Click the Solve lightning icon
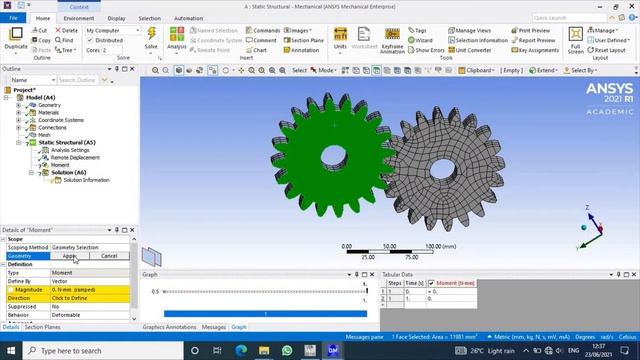Image resolution: width=640 pixels, height=360 pixels. click(x=151, y=34)
